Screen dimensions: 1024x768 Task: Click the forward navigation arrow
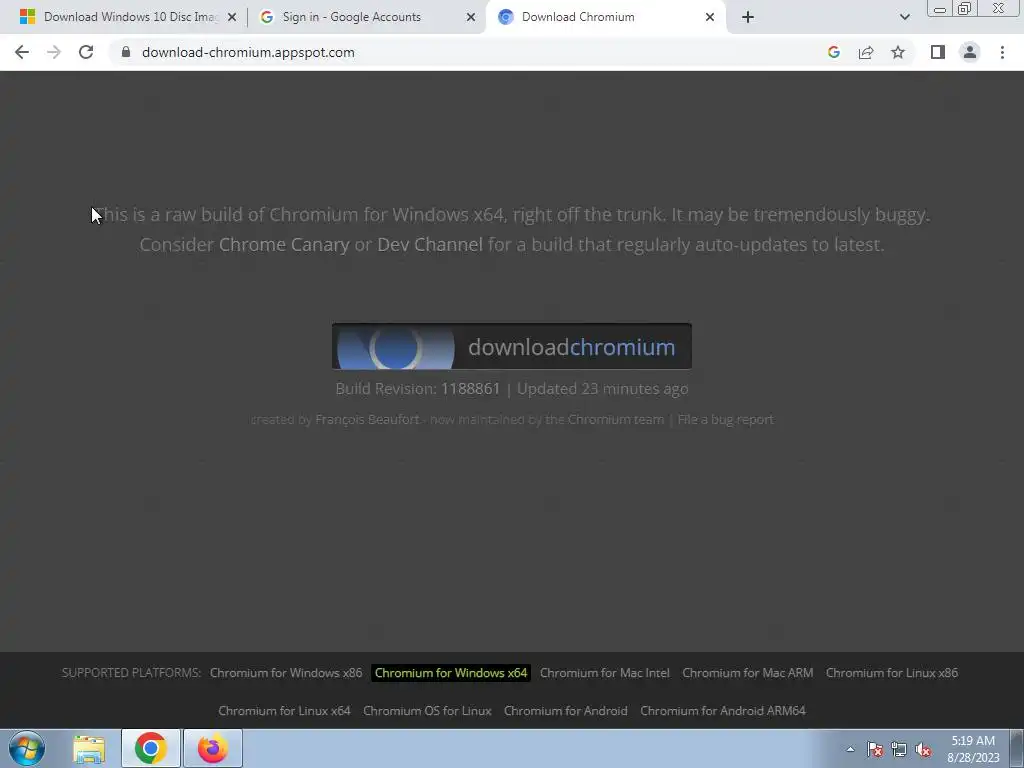(54, 52)
